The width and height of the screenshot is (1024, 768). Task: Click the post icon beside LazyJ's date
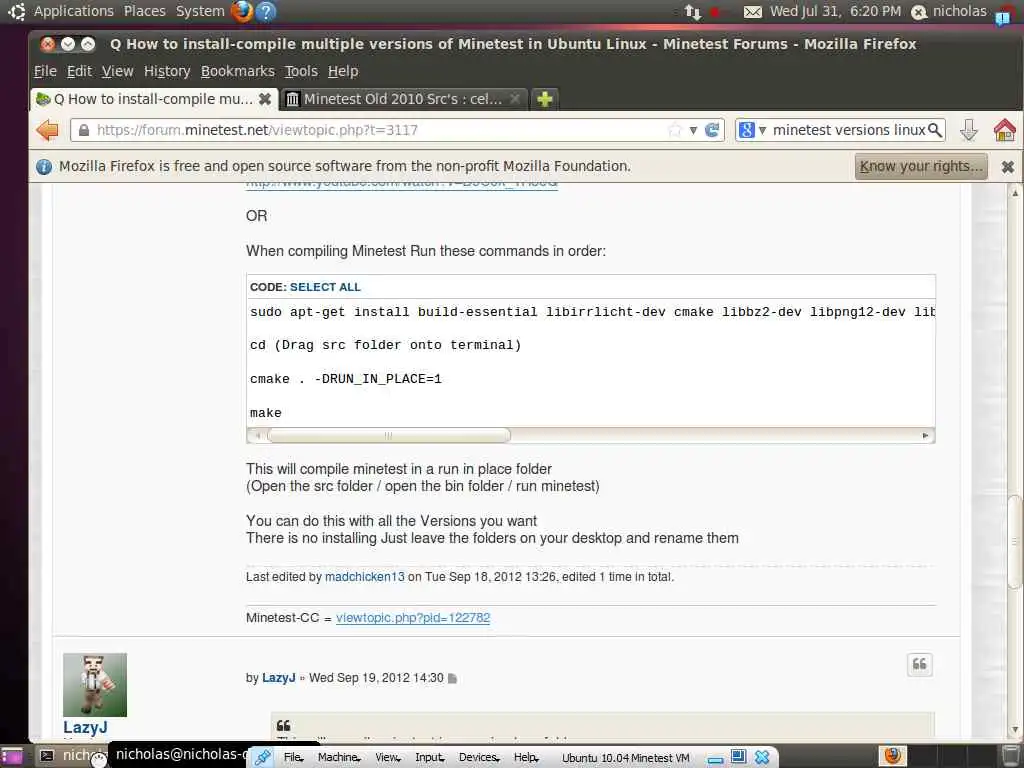[x=453, y=679]
